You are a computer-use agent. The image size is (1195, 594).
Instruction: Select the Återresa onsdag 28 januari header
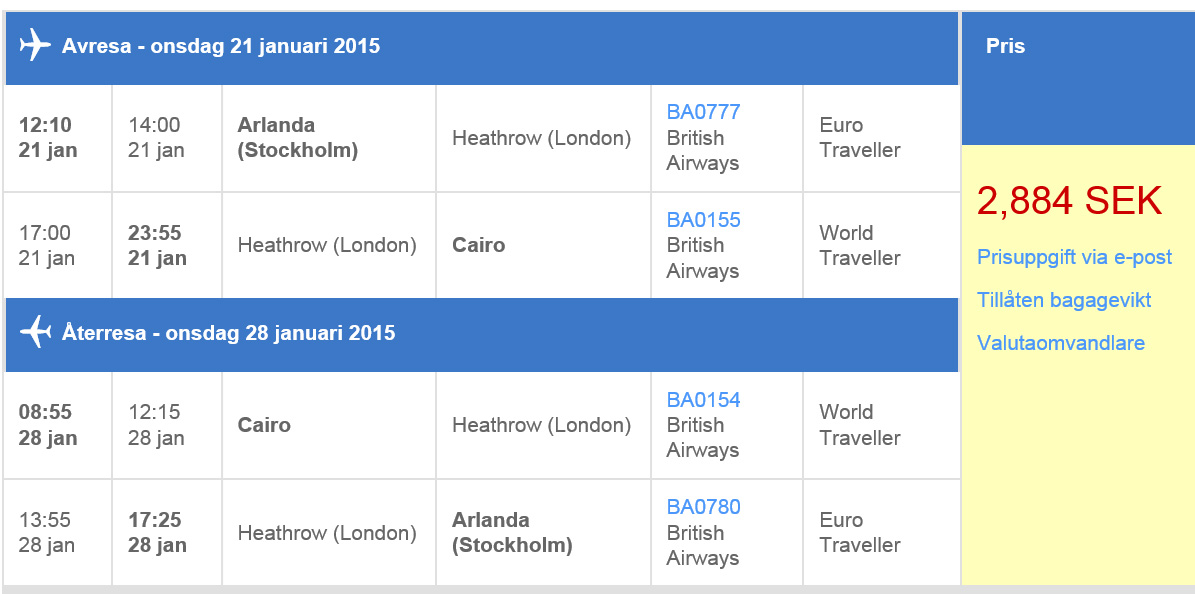(228, 333)
